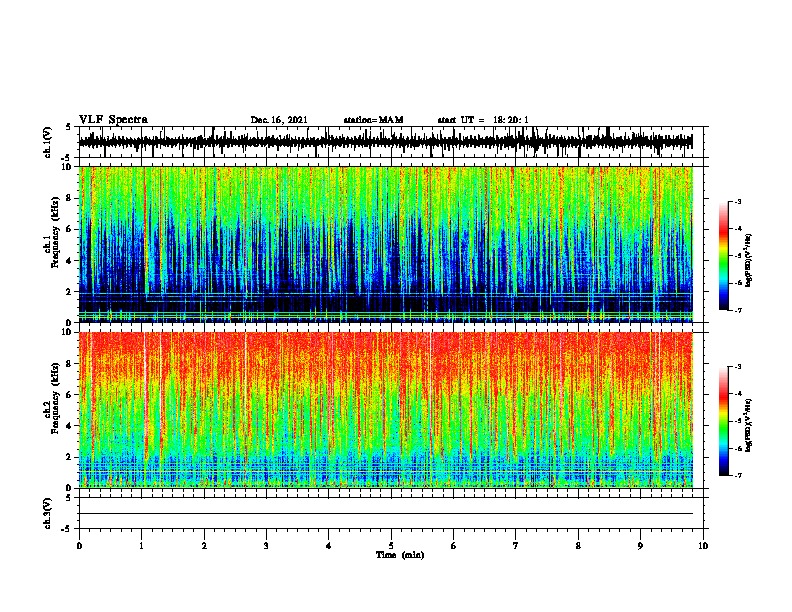Click the "ch.3(V)" axis label

tap(47, 513)
